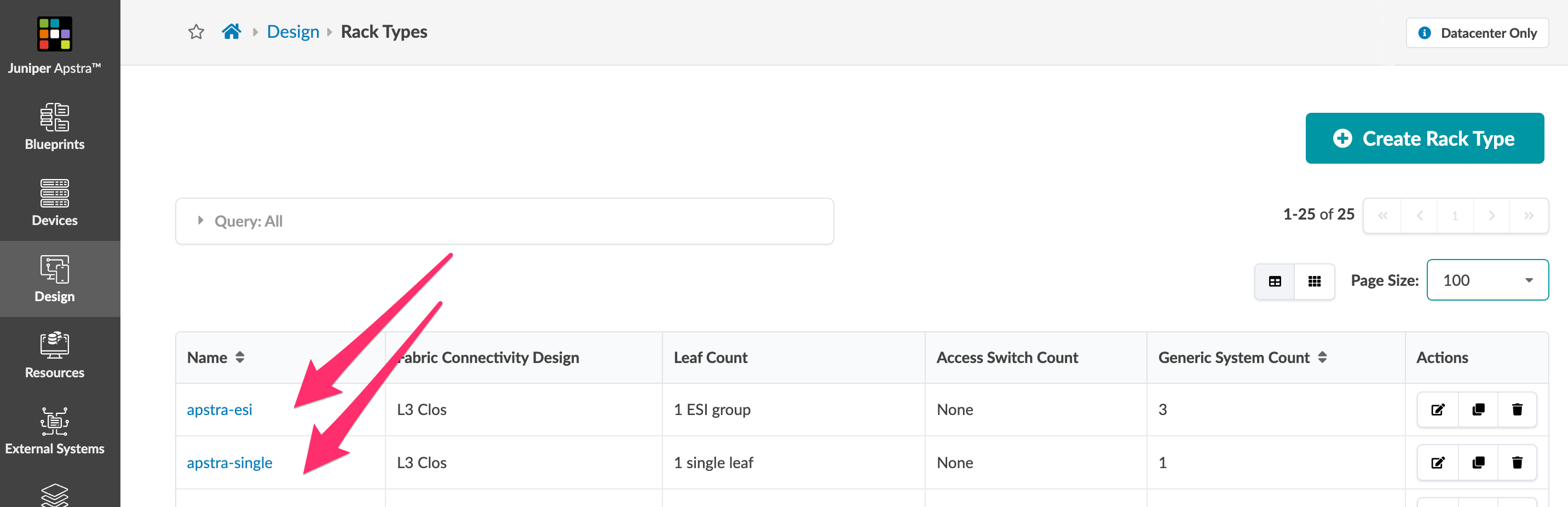The height and width of the screenshot is (507, 1568).
Task: Open Blueprints in the sidebar
Action: pyautogui.click(x=55, y=127)
